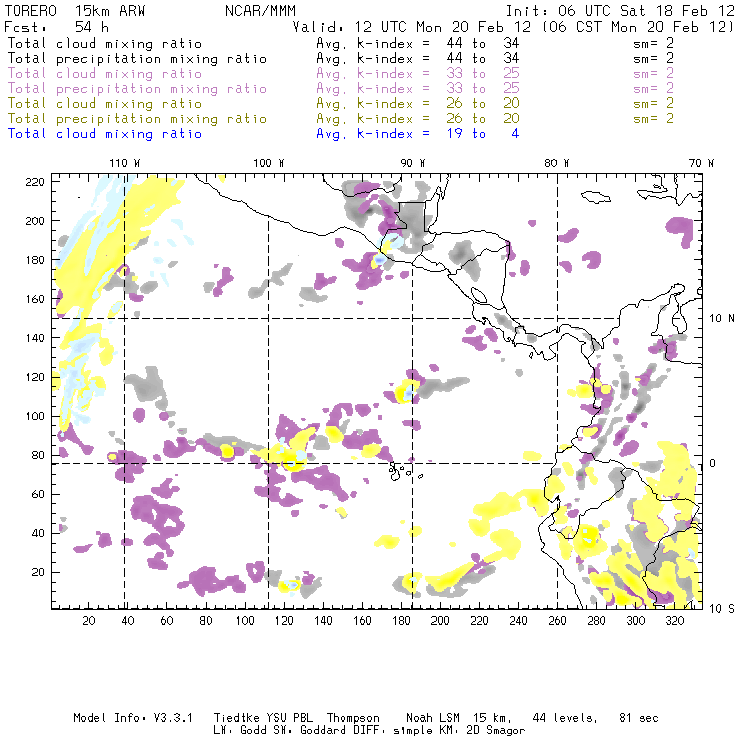Click the "44 levels," model info text
Screen dimensions: 740x740
[565, 718]
